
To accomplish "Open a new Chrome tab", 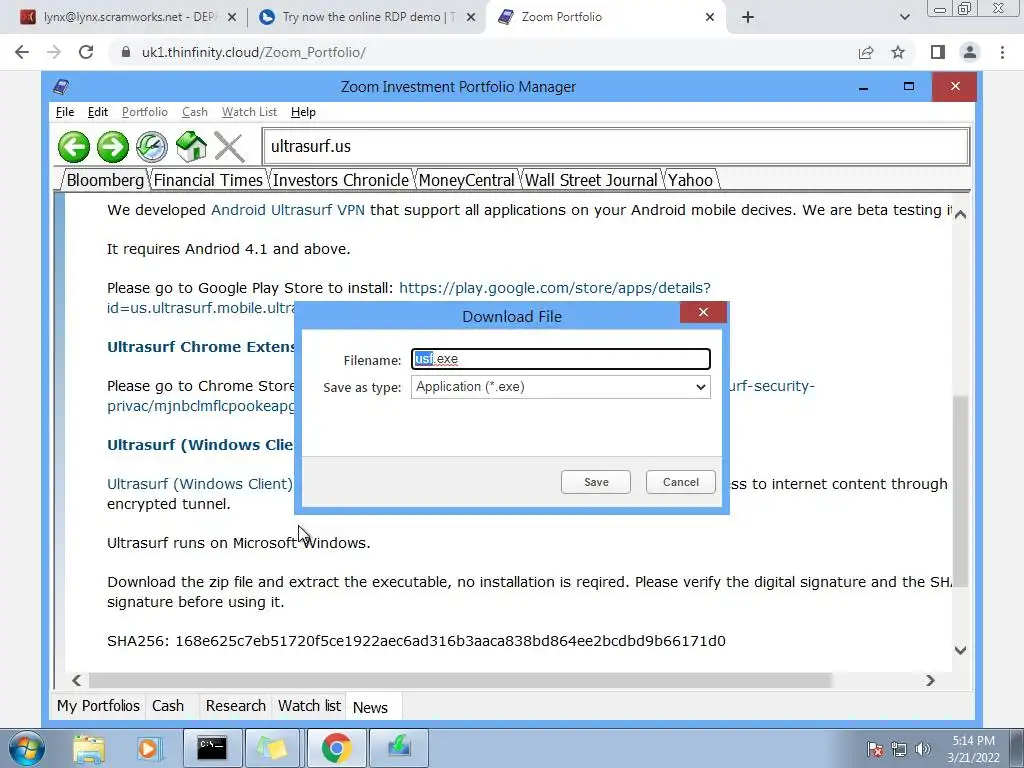I will point(748,17).
